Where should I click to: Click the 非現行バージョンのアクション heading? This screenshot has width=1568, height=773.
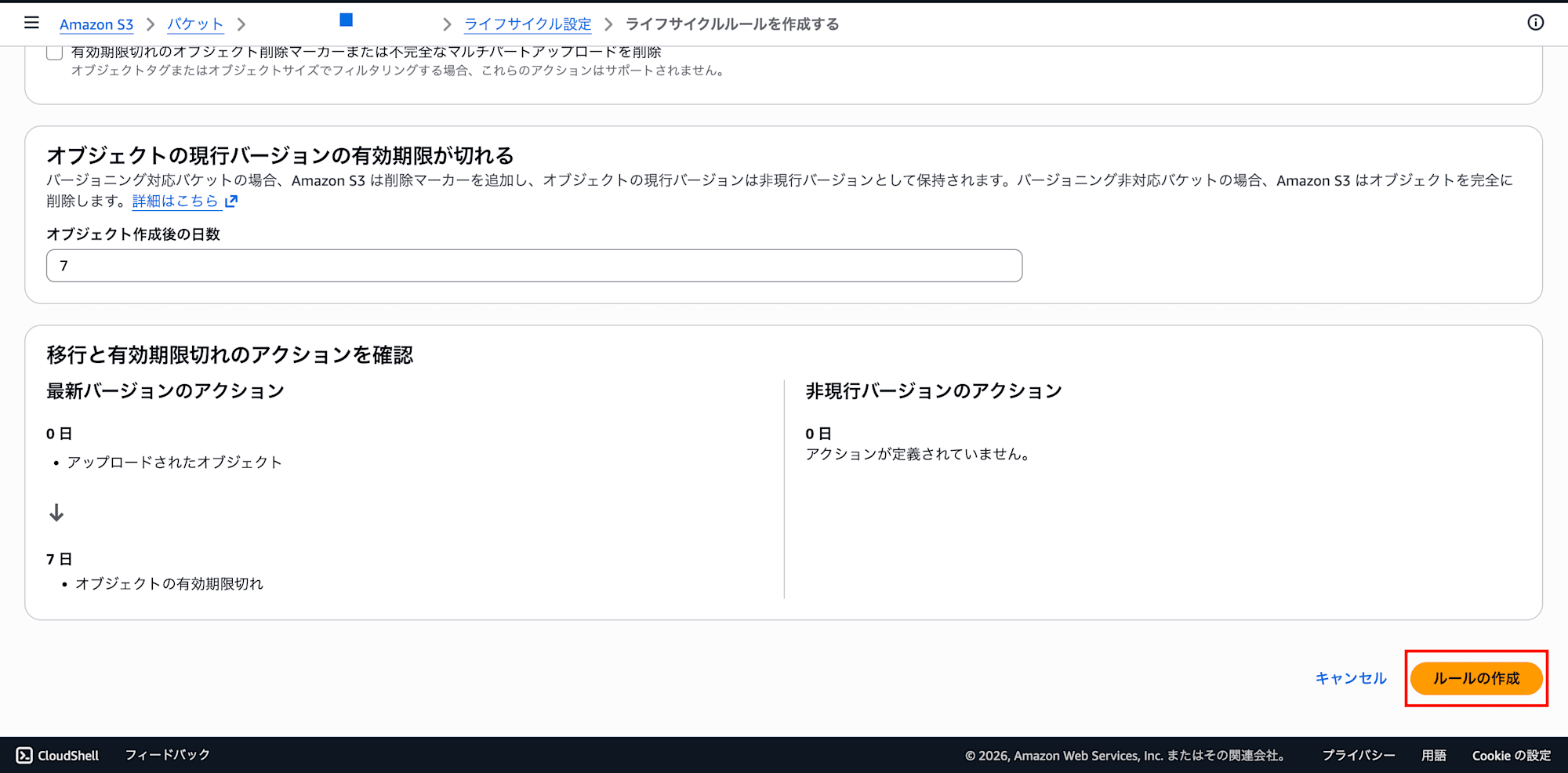click(x=934, y=390)
